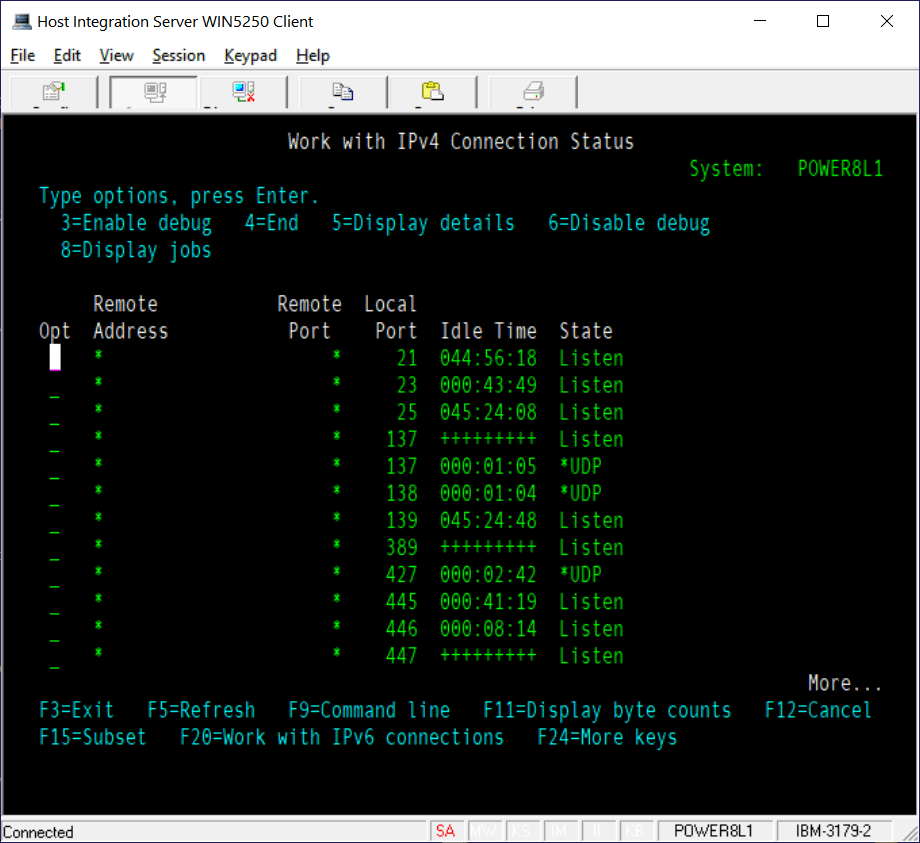Click the MW status bar indicator

tap(485, 831)
